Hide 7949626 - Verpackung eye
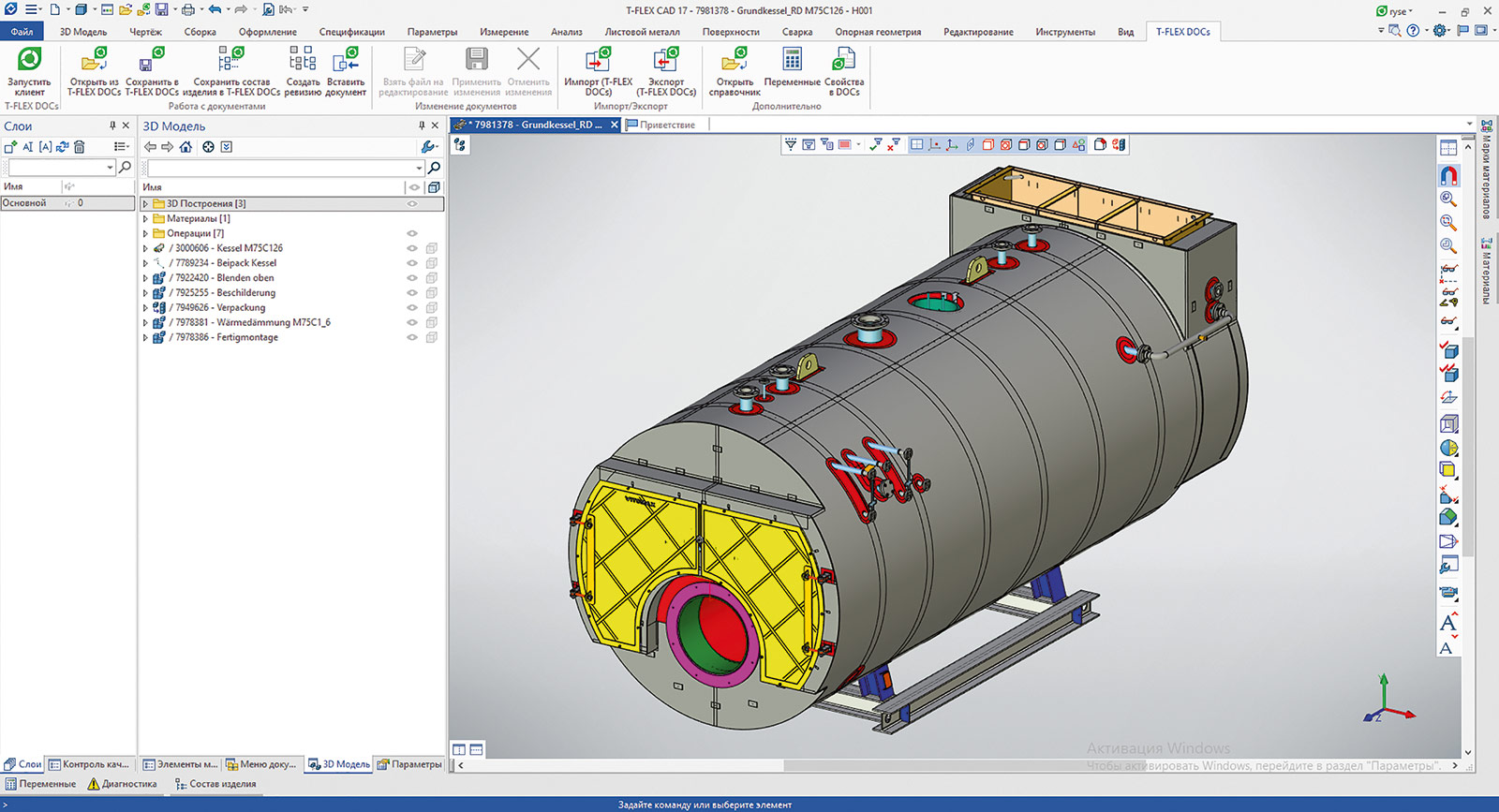 [411, 307]
